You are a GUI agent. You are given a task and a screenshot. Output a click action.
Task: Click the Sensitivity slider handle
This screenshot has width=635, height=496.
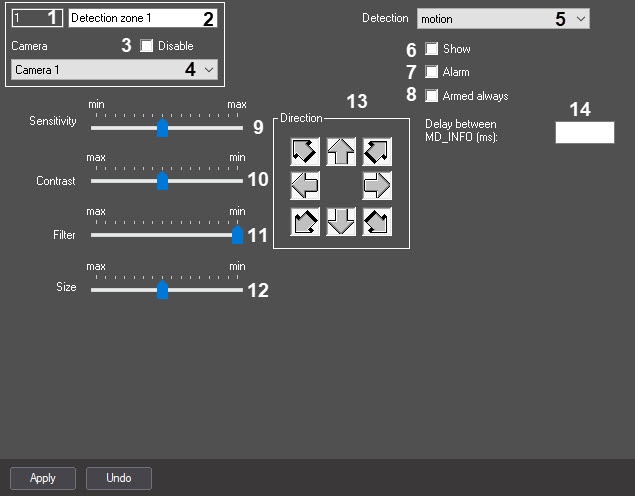tap(162, 128)
